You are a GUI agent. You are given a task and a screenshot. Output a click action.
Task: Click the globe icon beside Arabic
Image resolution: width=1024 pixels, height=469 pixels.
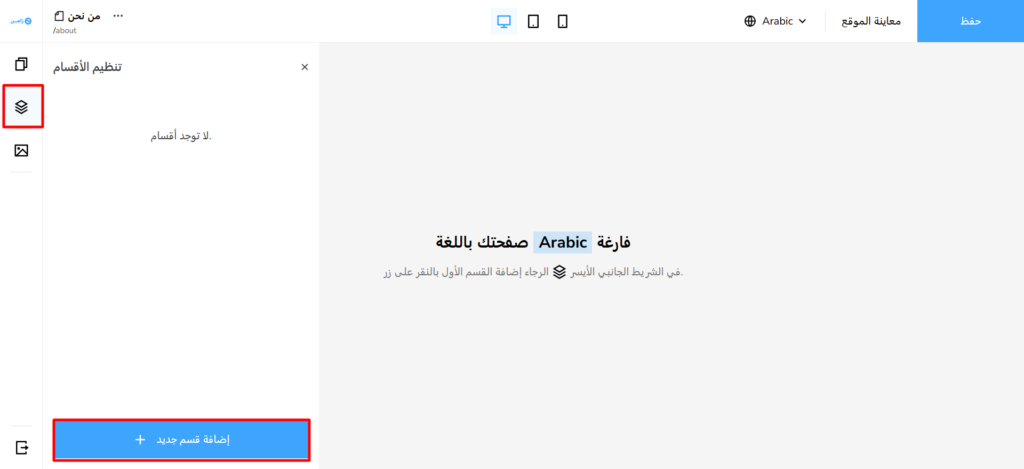750,21
